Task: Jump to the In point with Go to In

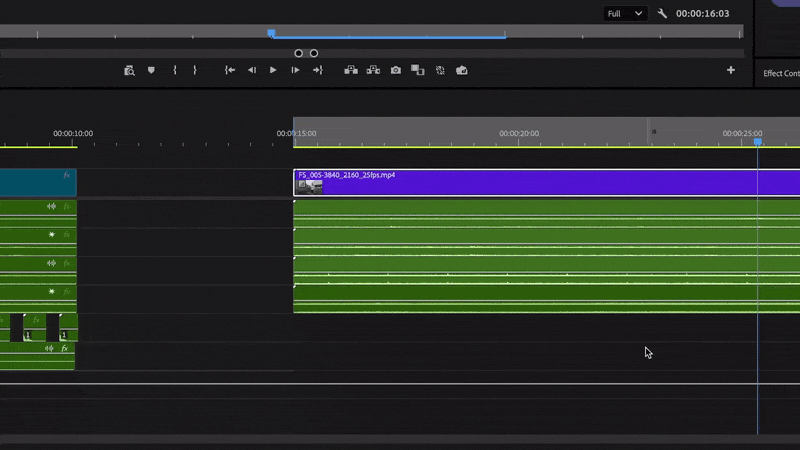Action: tap(230, 70)
